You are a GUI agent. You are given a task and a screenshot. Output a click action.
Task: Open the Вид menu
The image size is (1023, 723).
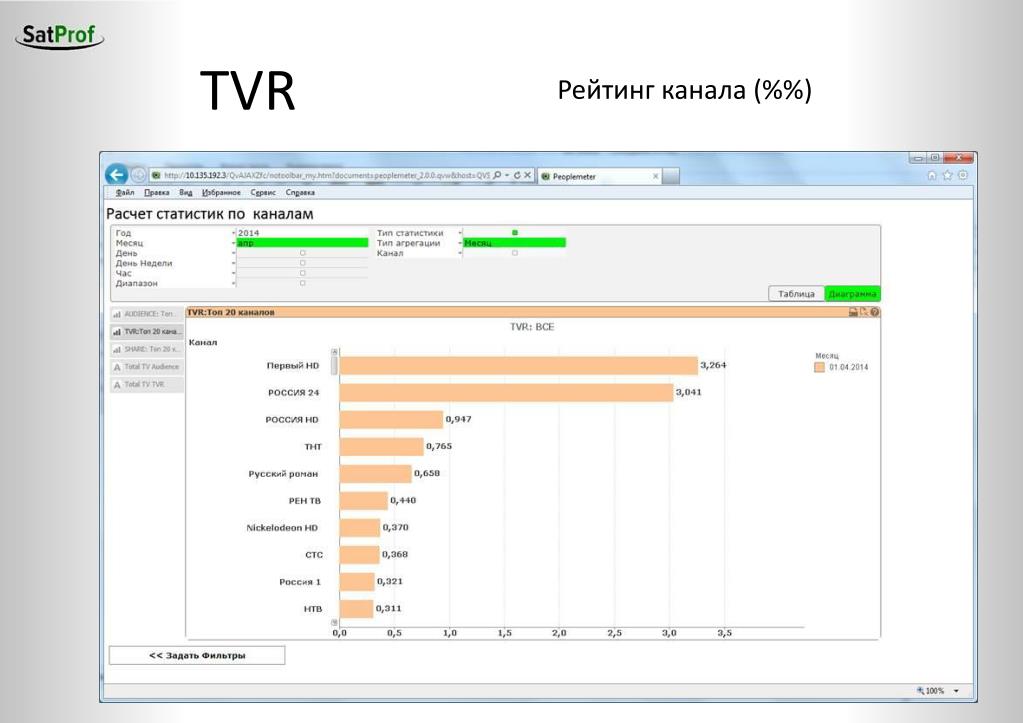(186, 192)
